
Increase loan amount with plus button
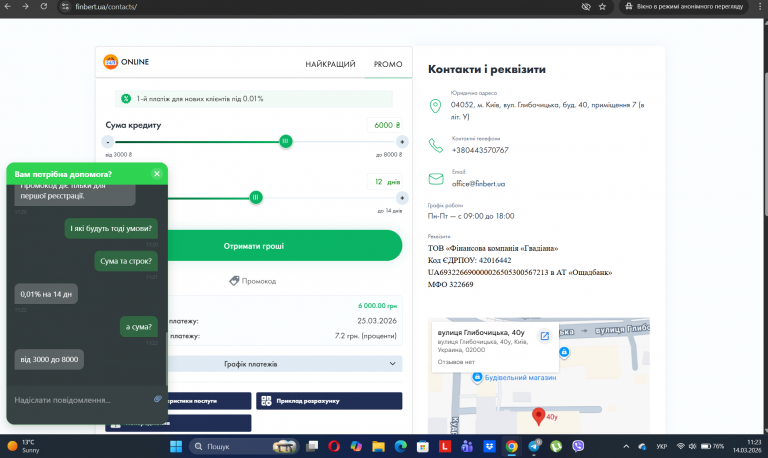402,142
